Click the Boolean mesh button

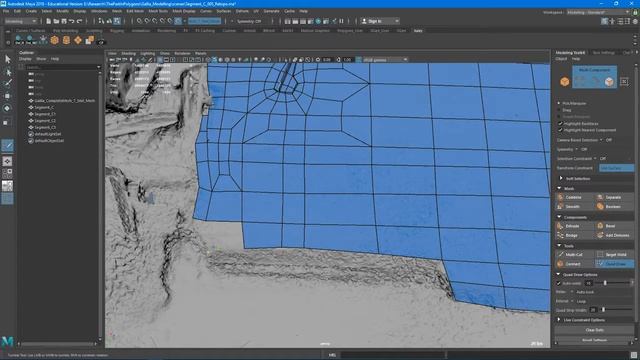click(614, 207)
